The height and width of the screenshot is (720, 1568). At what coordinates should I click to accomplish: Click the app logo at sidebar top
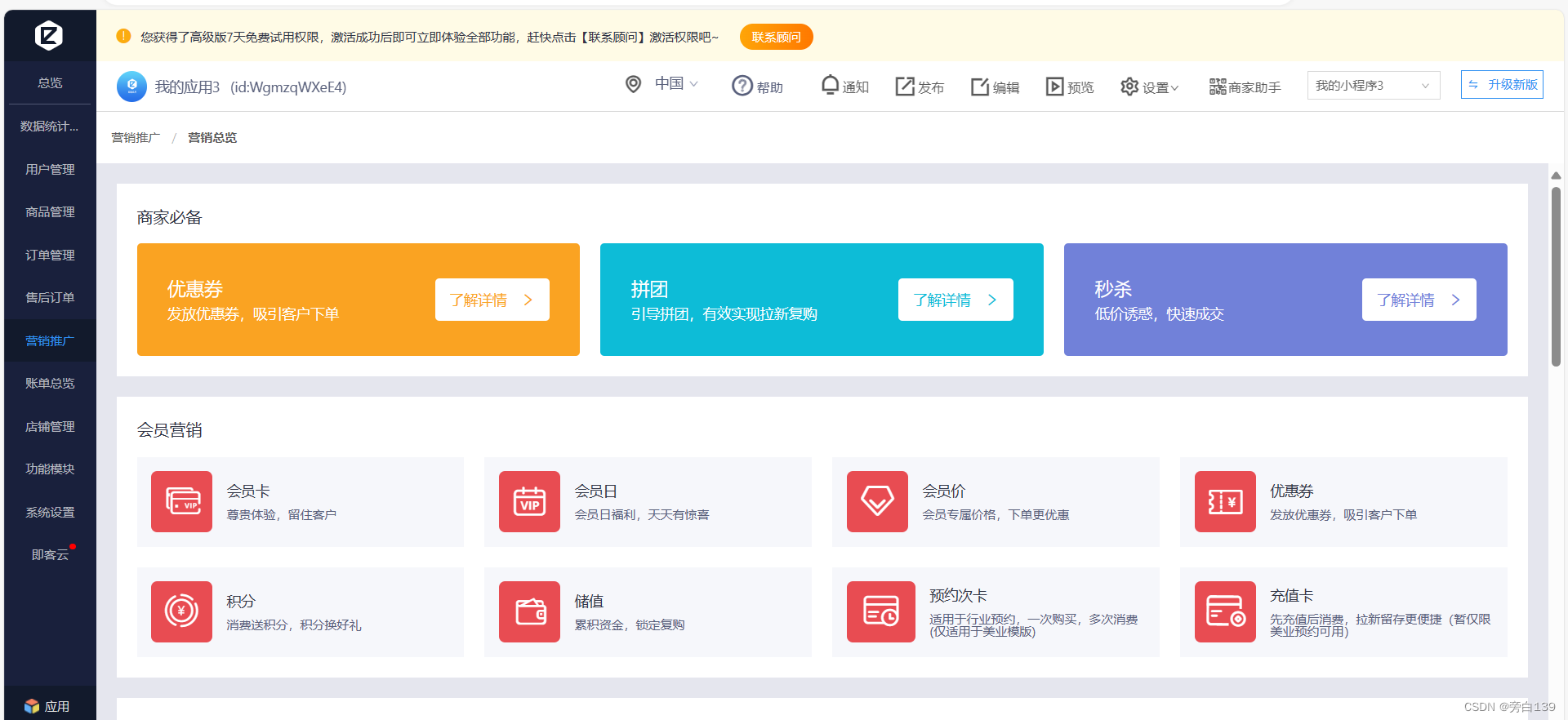pos(49,35)
